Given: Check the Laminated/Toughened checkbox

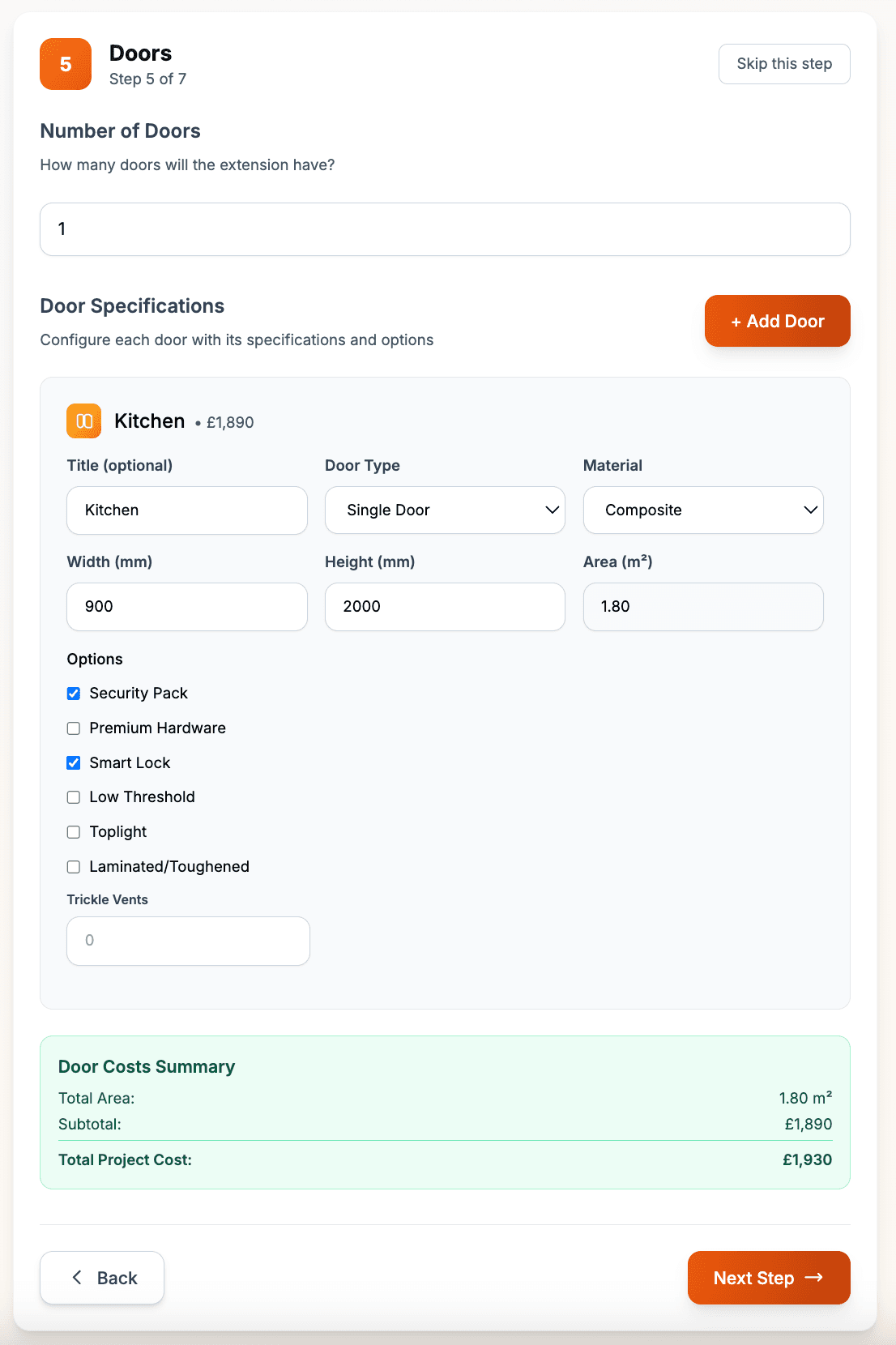Looking at the screenshot, I should point(74,867).
